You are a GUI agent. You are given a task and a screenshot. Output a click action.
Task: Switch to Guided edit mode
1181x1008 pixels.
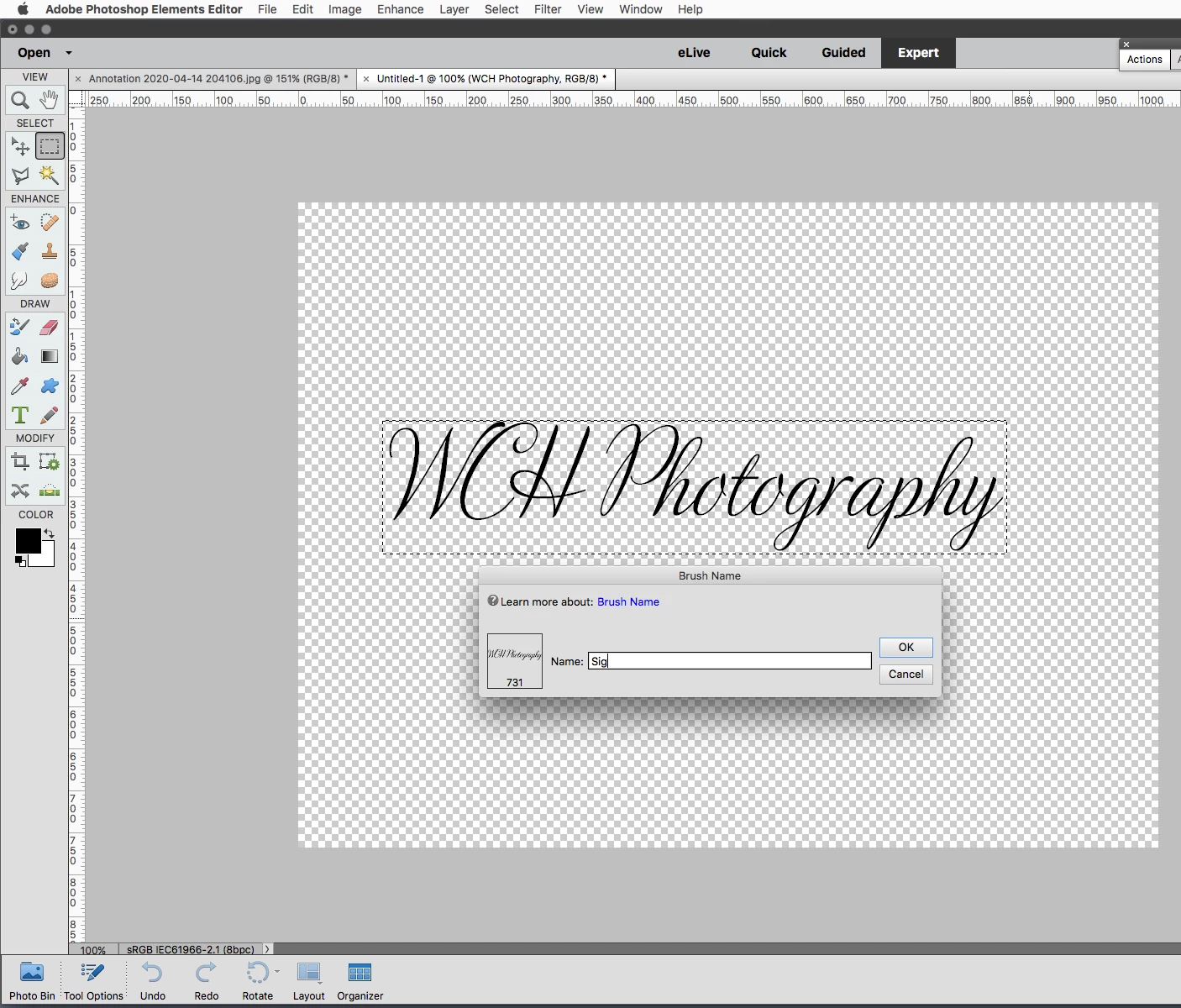coord(843,53)
